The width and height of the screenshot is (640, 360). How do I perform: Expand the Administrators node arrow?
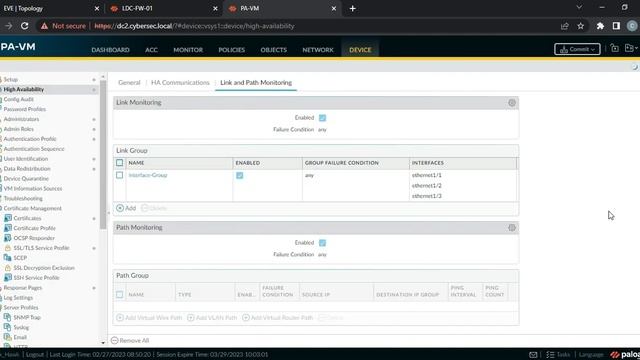click(x=94, y=119)
